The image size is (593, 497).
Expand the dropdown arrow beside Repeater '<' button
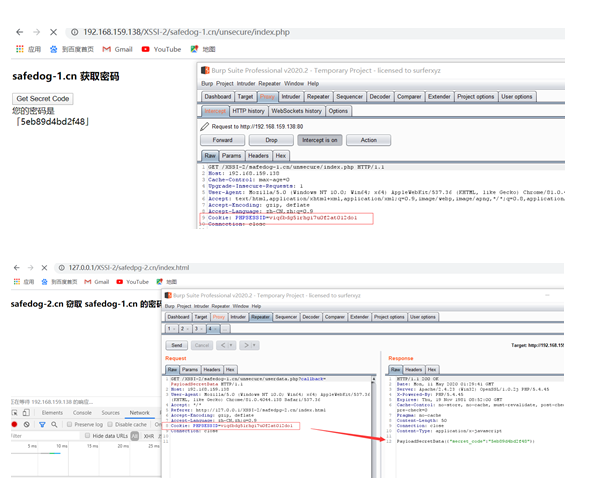coord(230,345)
